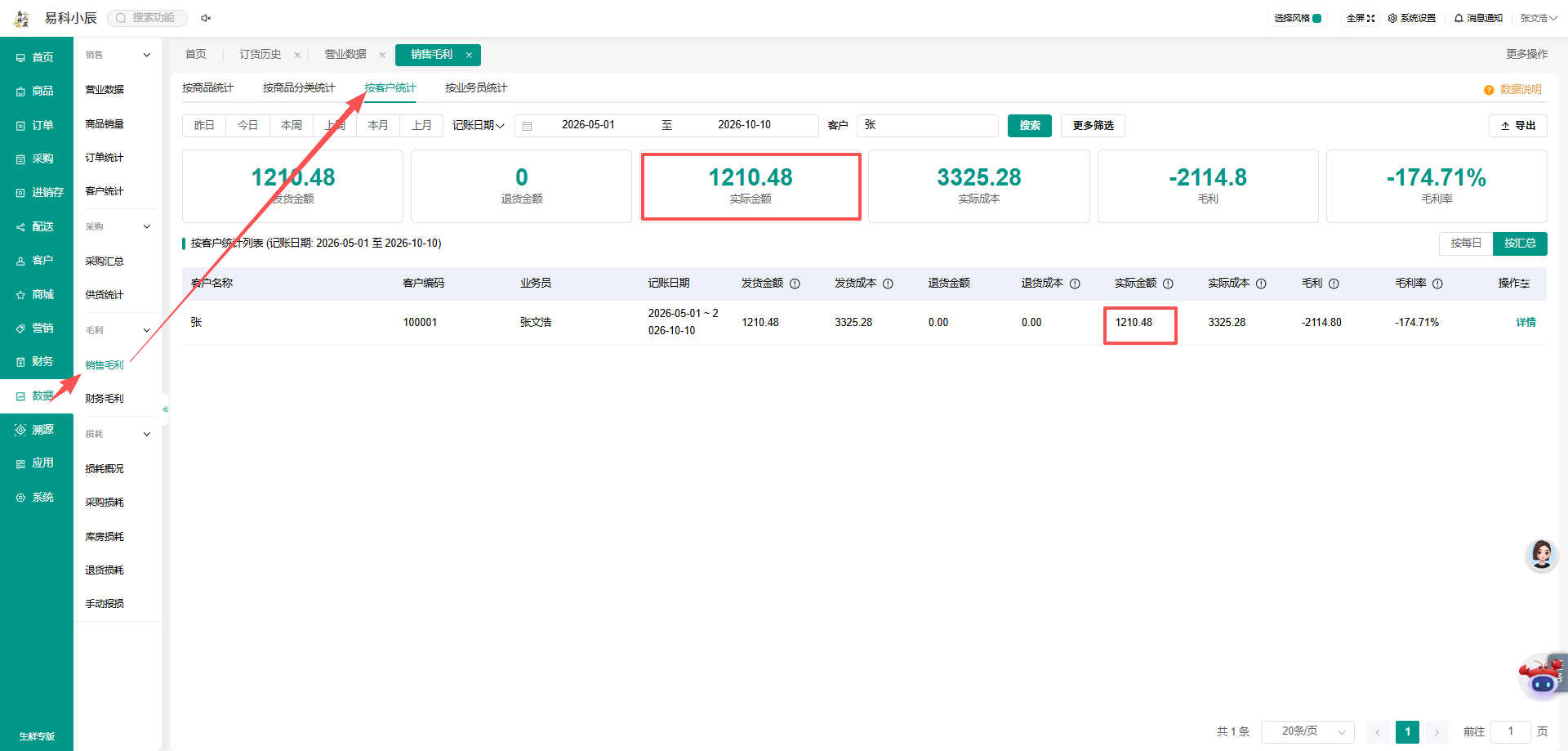Switch list view to 按每日
This screenshot has width=1568, height=751.
click(x=1466, y=243)
